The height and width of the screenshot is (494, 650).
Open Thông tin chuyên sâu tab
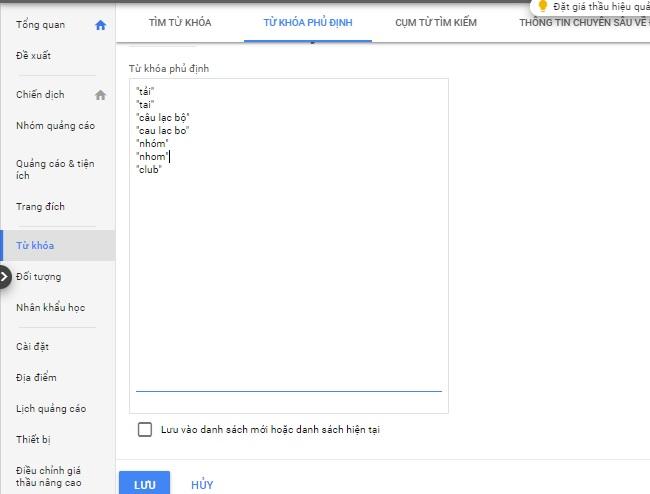click(x=583, y=22)
